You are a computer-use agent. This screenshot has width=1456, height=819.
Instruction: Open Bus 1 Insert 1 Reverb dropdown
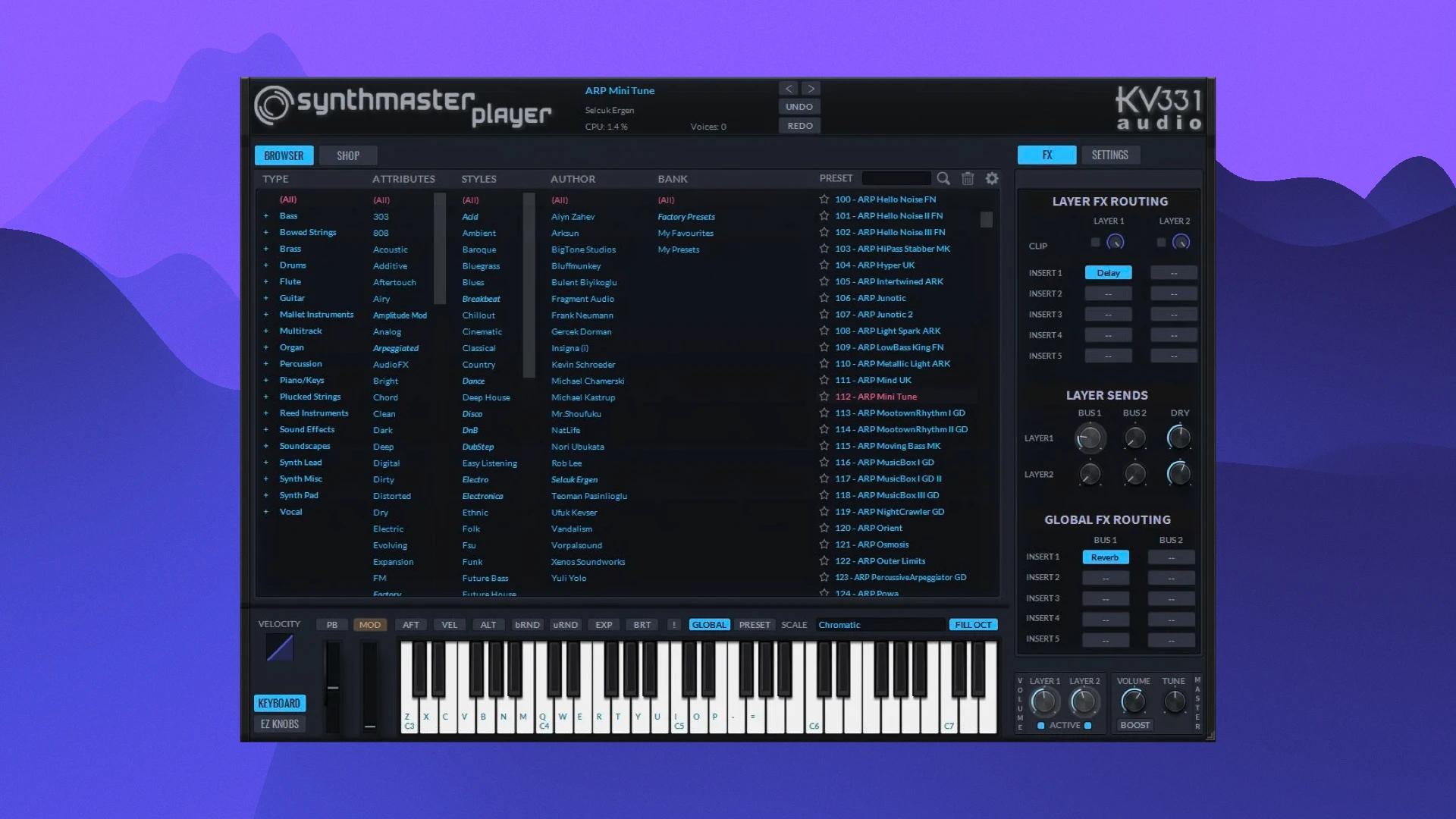pos(1105,557)
